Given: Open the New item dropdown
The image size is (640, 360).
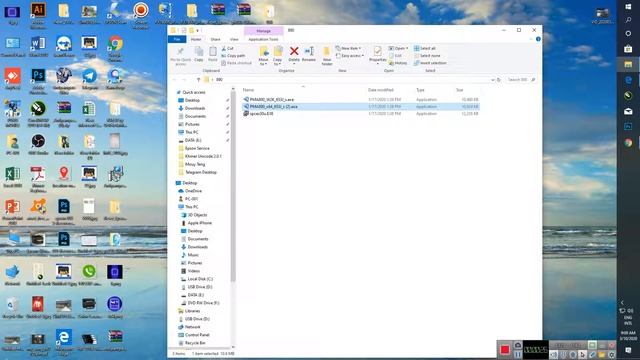Looking at the screenshot, I should coord(349,48).
